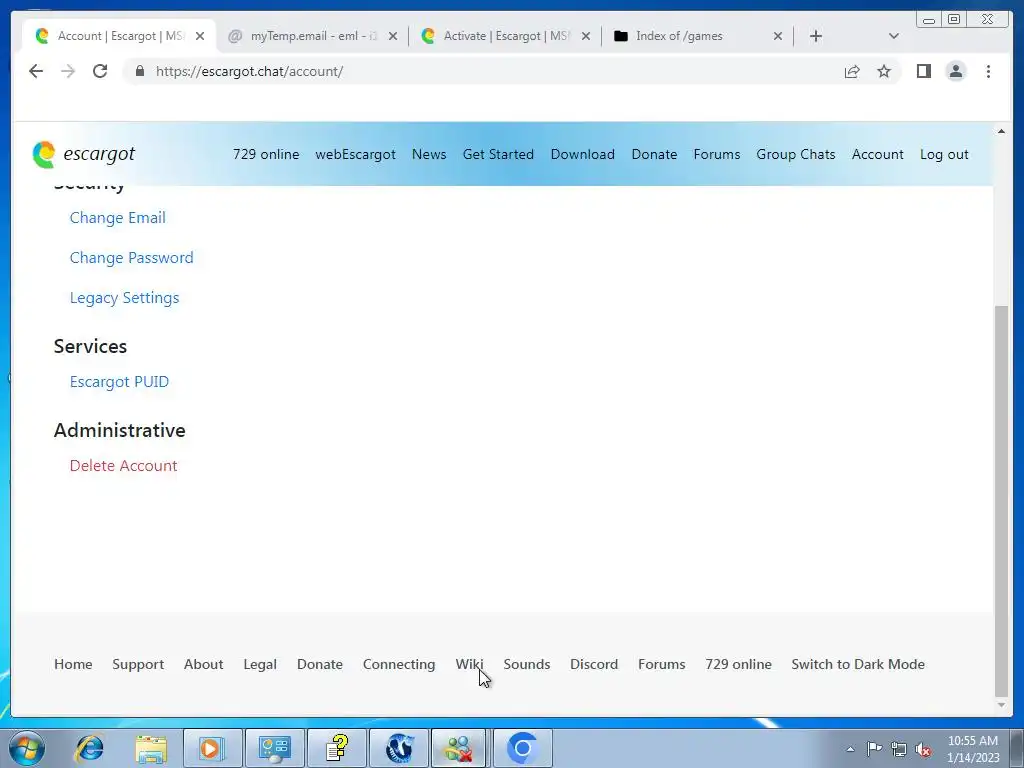Close the Account | Escargot tab
This screenshot has width=1024, height=768.
[200, 36]
